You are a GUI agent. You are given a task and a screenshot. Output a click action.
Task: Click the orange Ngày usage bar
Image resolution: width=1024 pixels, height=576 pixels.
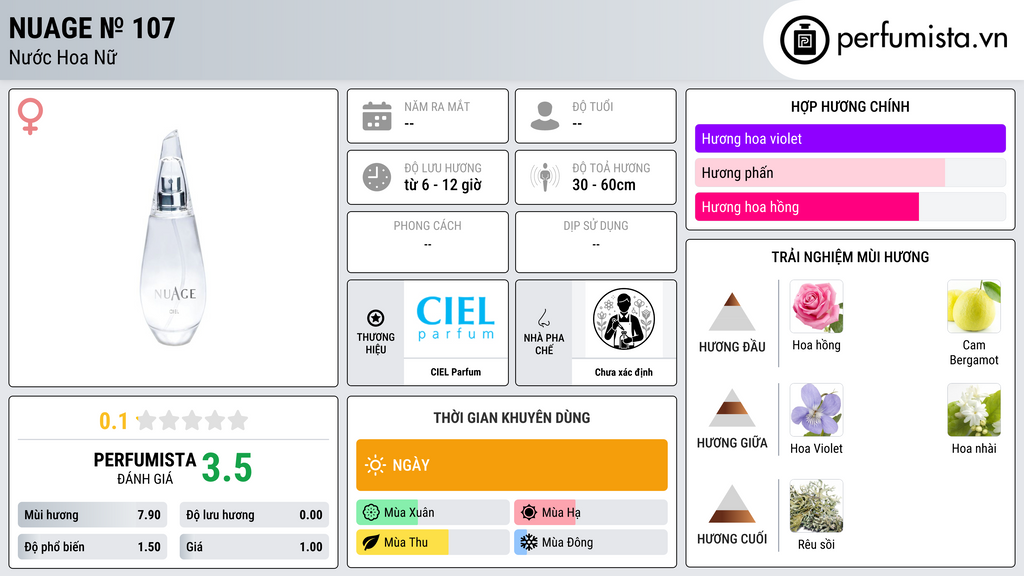pos(512,465)
